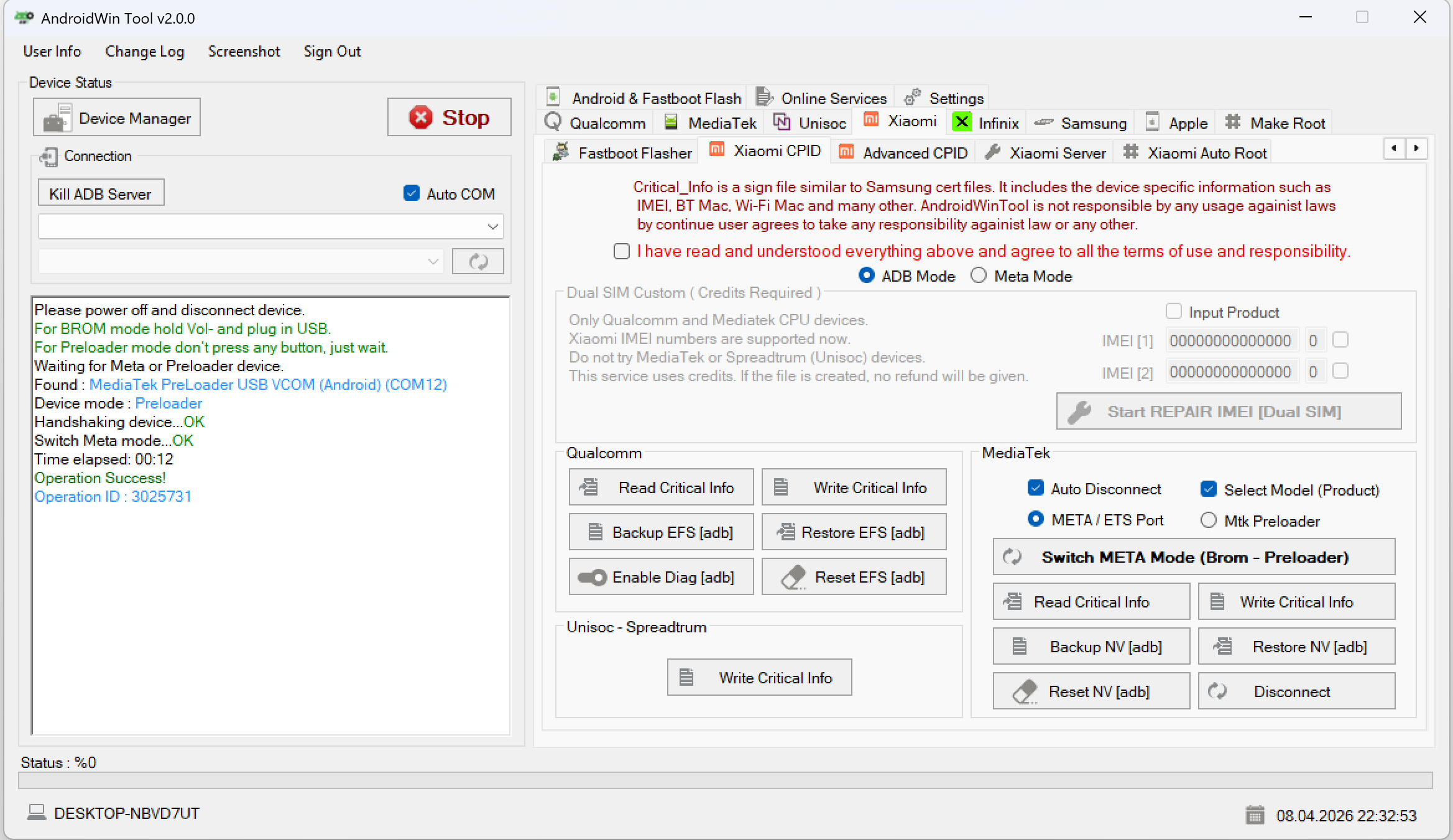Screen dimensions: 1453x840
Task: Click the right tab scroll arrow
Action: pyautogui.click(x=1417, y=149)
